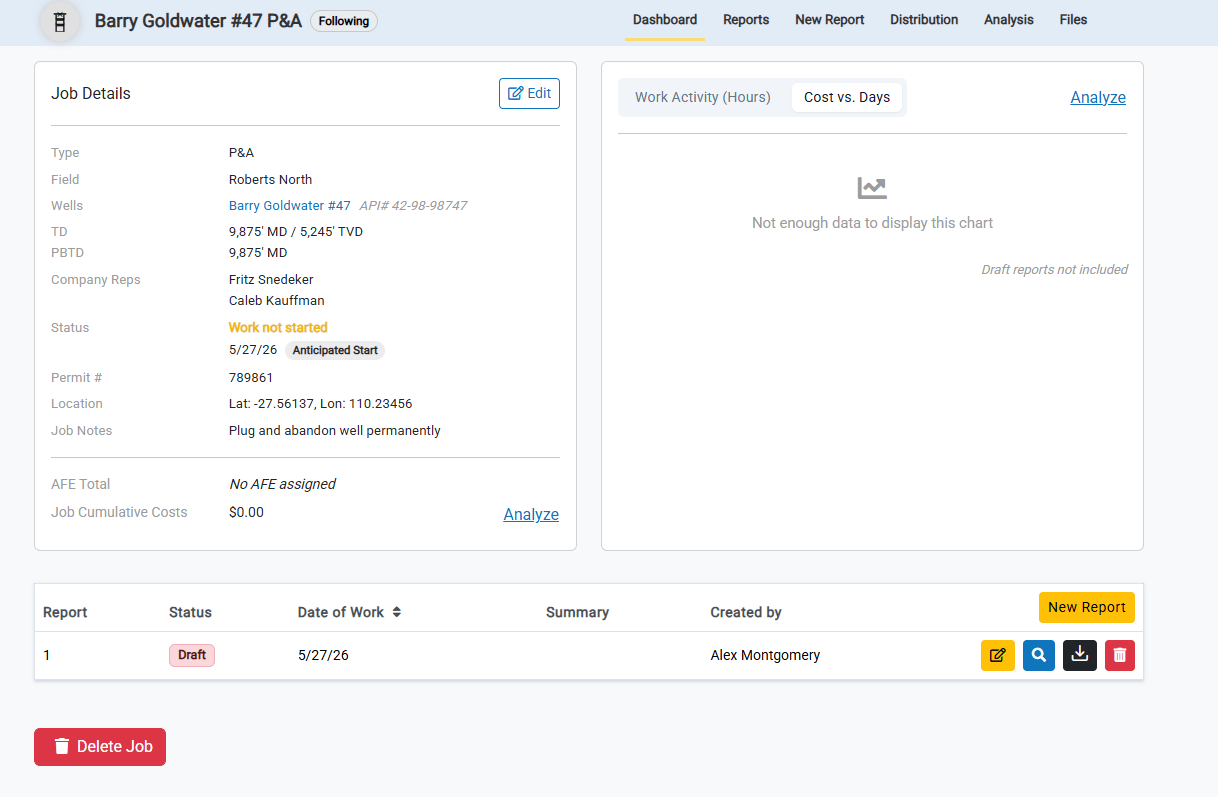Viewport: 1218px width, 797px height.
Task: Click the Draft status badge
Action: [x=192, y=655]
